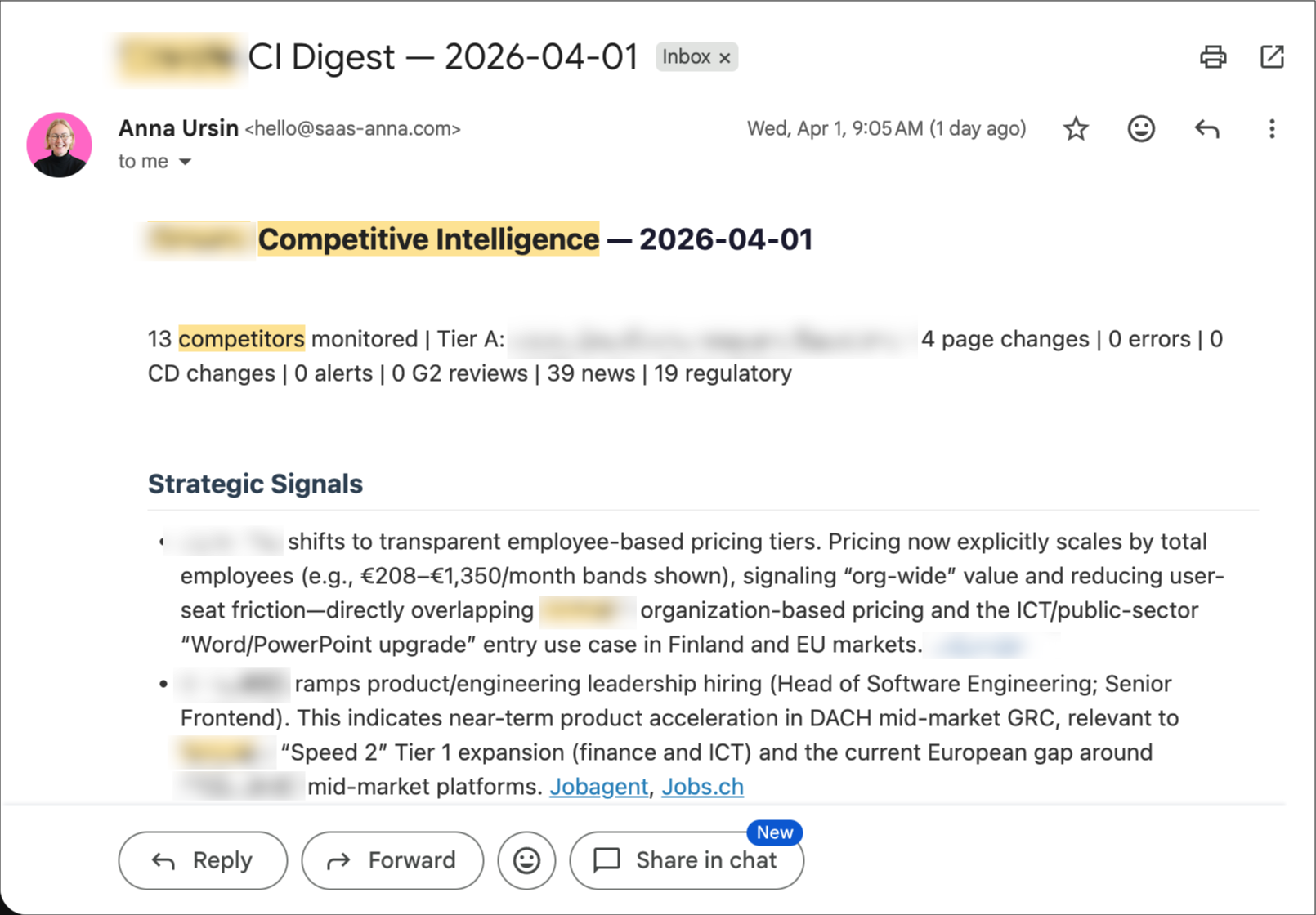This screenshot has height=915, width=1316.
Task: Open the Jobagent link
Action: (x=599, y=786)
